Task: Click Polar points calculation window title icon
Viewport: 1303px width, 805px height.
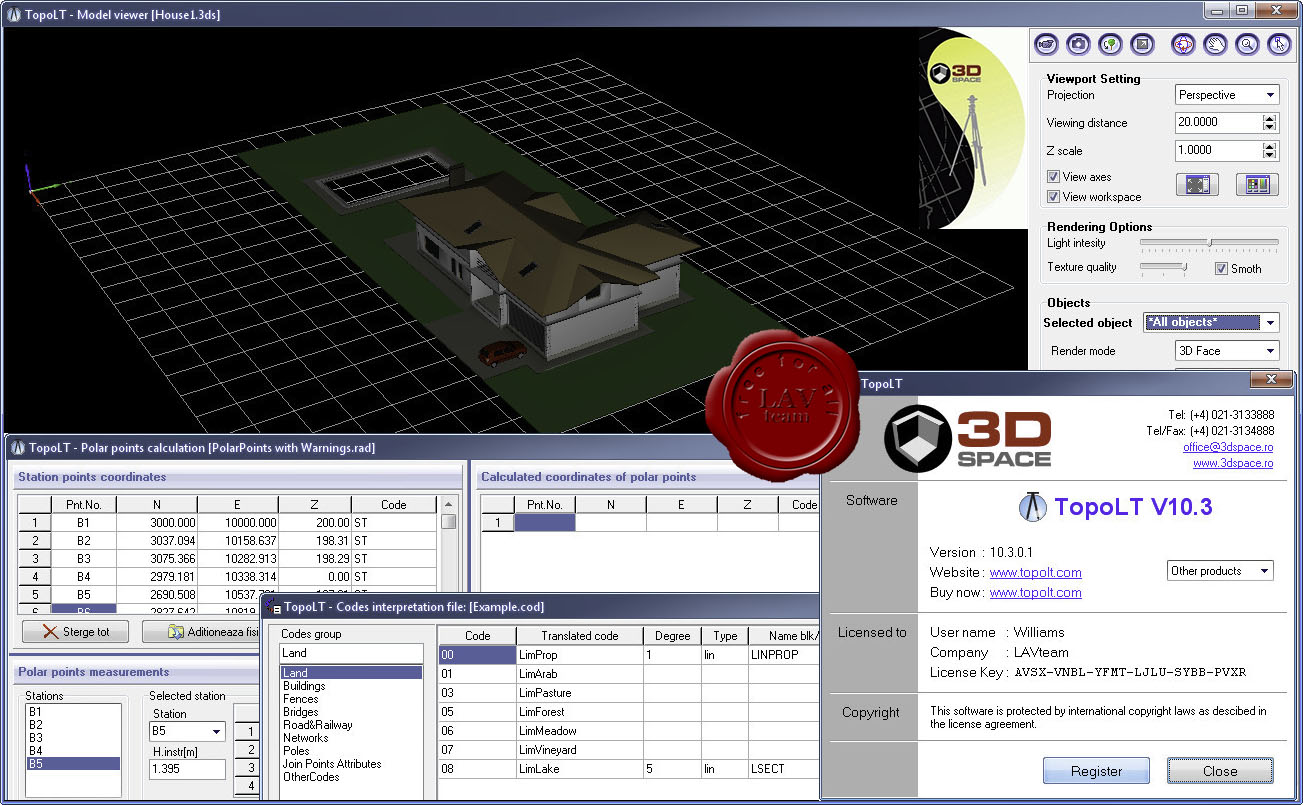Action: 16,448
